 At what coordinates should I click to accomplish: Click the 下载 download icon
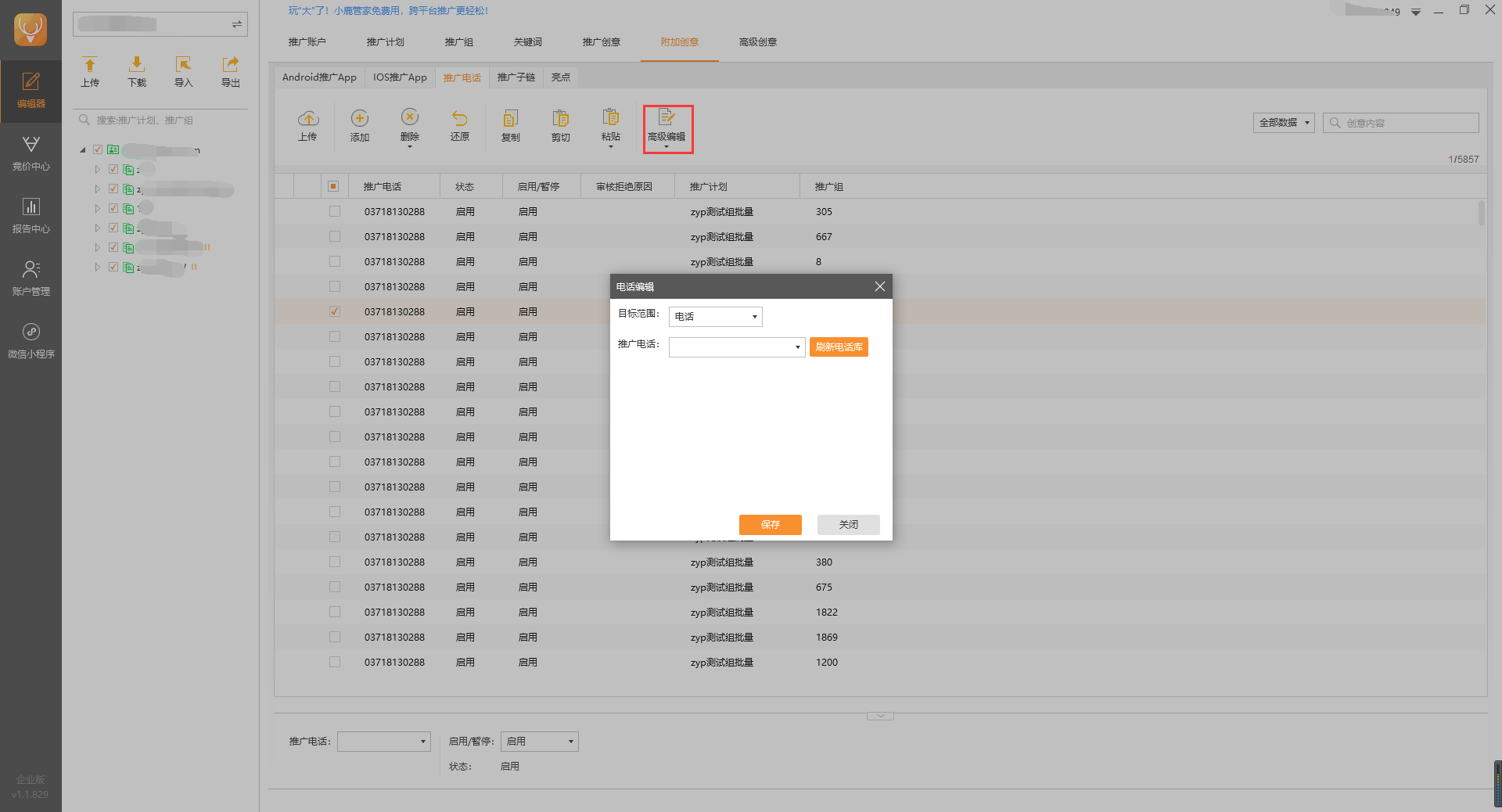coord(137,71)
